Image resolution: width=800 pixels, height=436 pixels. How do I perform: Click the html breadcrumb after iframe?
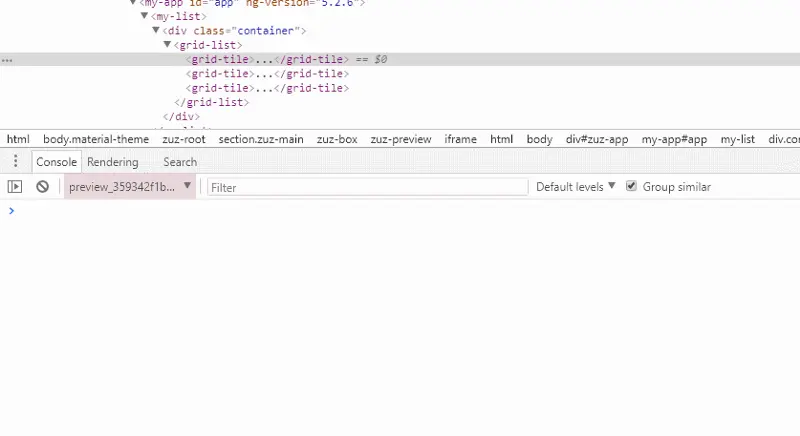click(x=502, y=139)
